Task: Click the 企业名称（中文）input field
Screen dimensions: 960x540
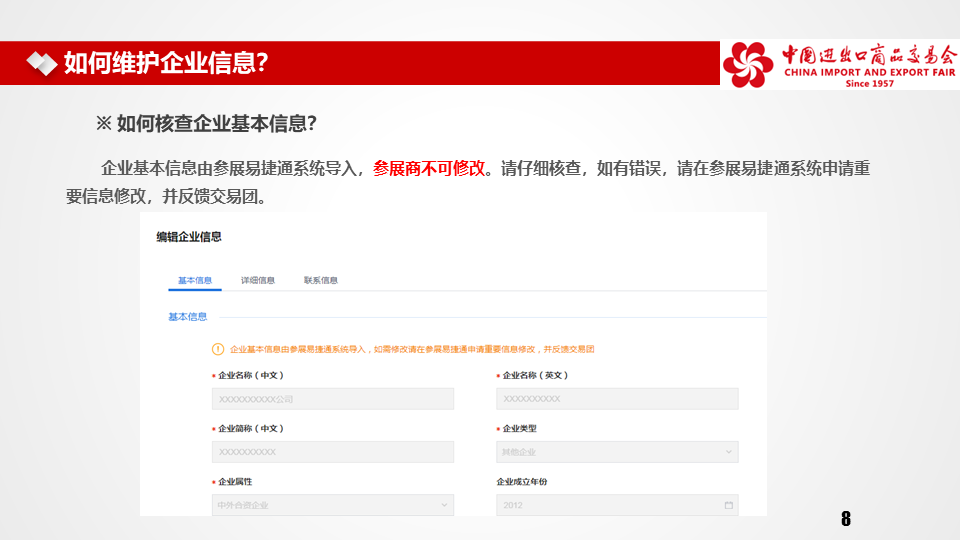Action: [x=333, y=399]
